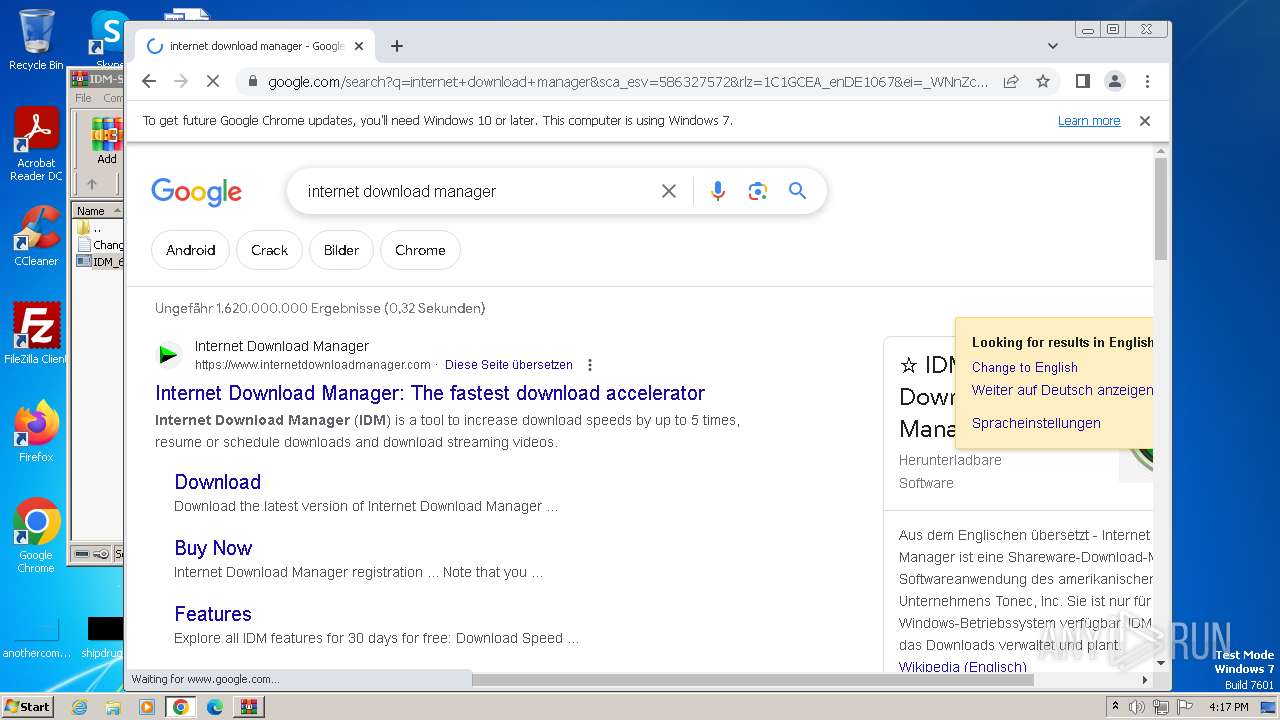
Task: Go back with Chrome's back arrow
Action: pos(149,81)
